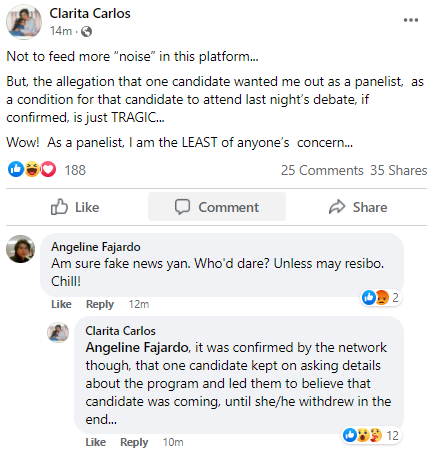Click the wow reaction on Clarita's reply
The image size is (433, 454).
click(363, 435)
